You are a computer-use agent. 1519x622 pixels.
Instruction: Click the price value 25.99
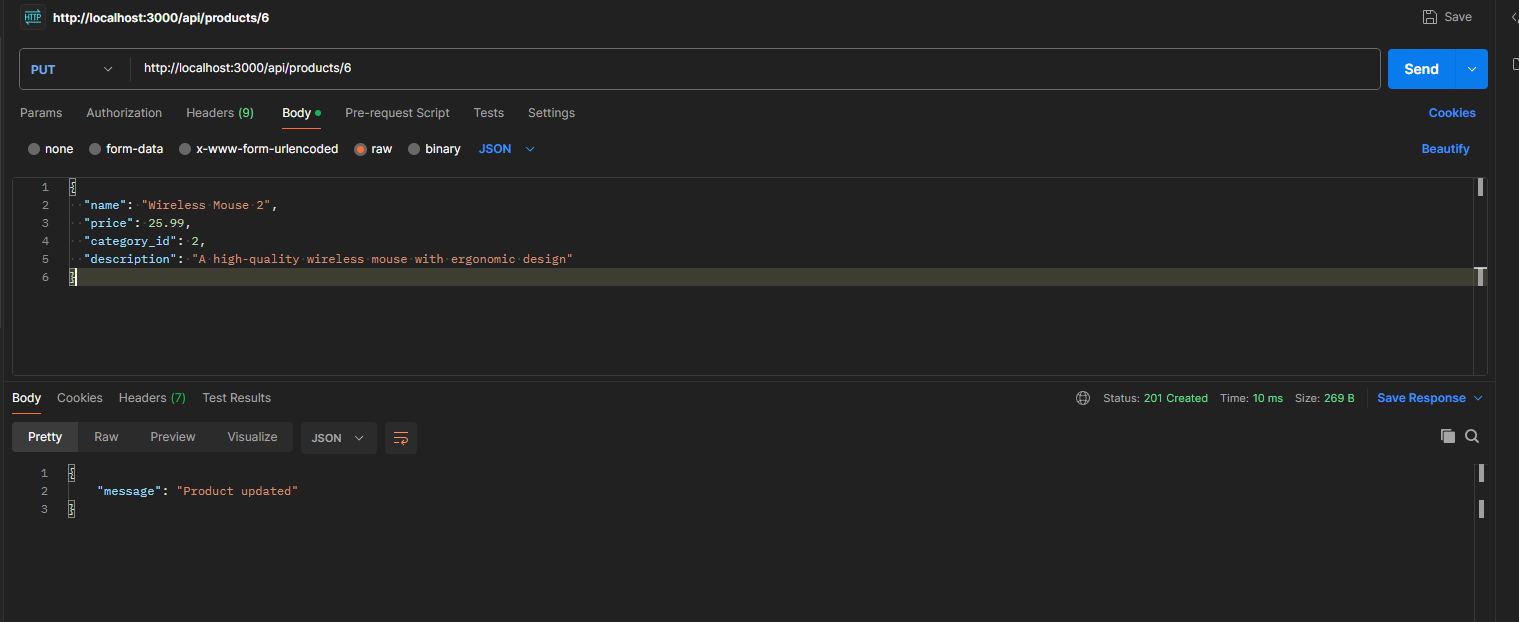(166, 223)
